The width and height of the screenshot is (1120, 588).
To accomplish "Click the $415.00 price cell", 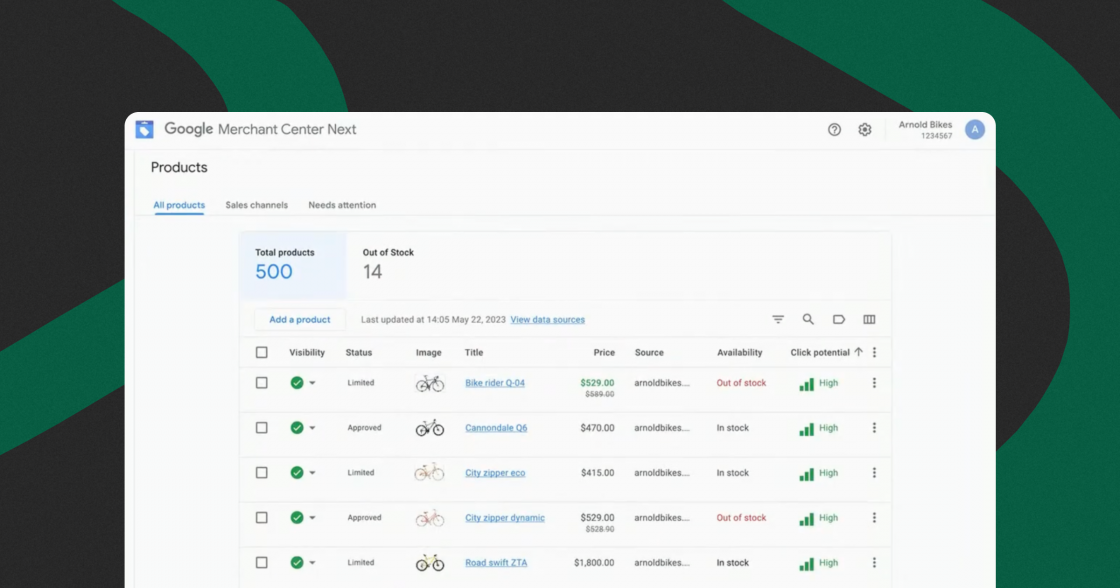I will coord(598,473).
